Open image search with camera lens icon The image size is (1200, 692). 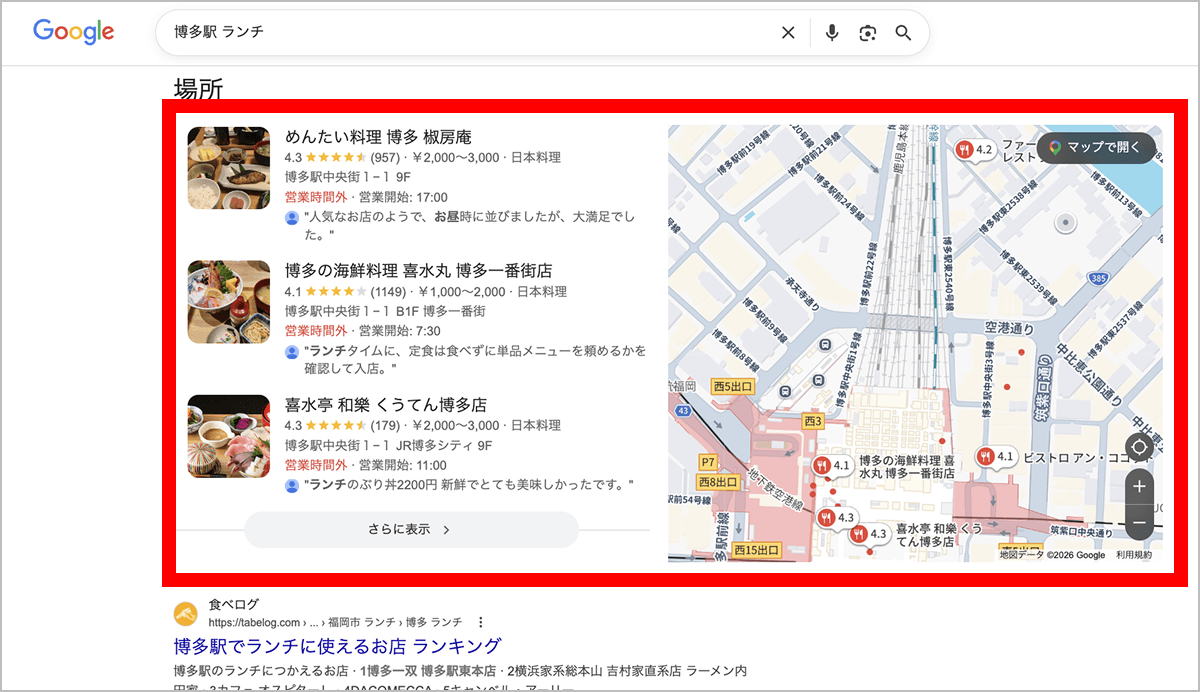(x=867, y=33)
